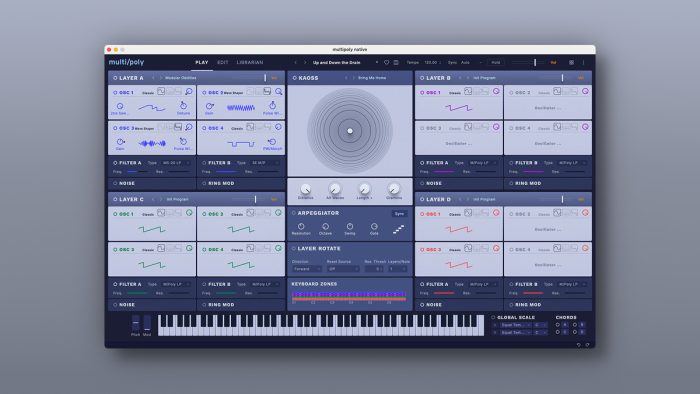Click the Hold button in top bar
The height and width of the screenshot is (394, 700).
click(x=496, y=62)
